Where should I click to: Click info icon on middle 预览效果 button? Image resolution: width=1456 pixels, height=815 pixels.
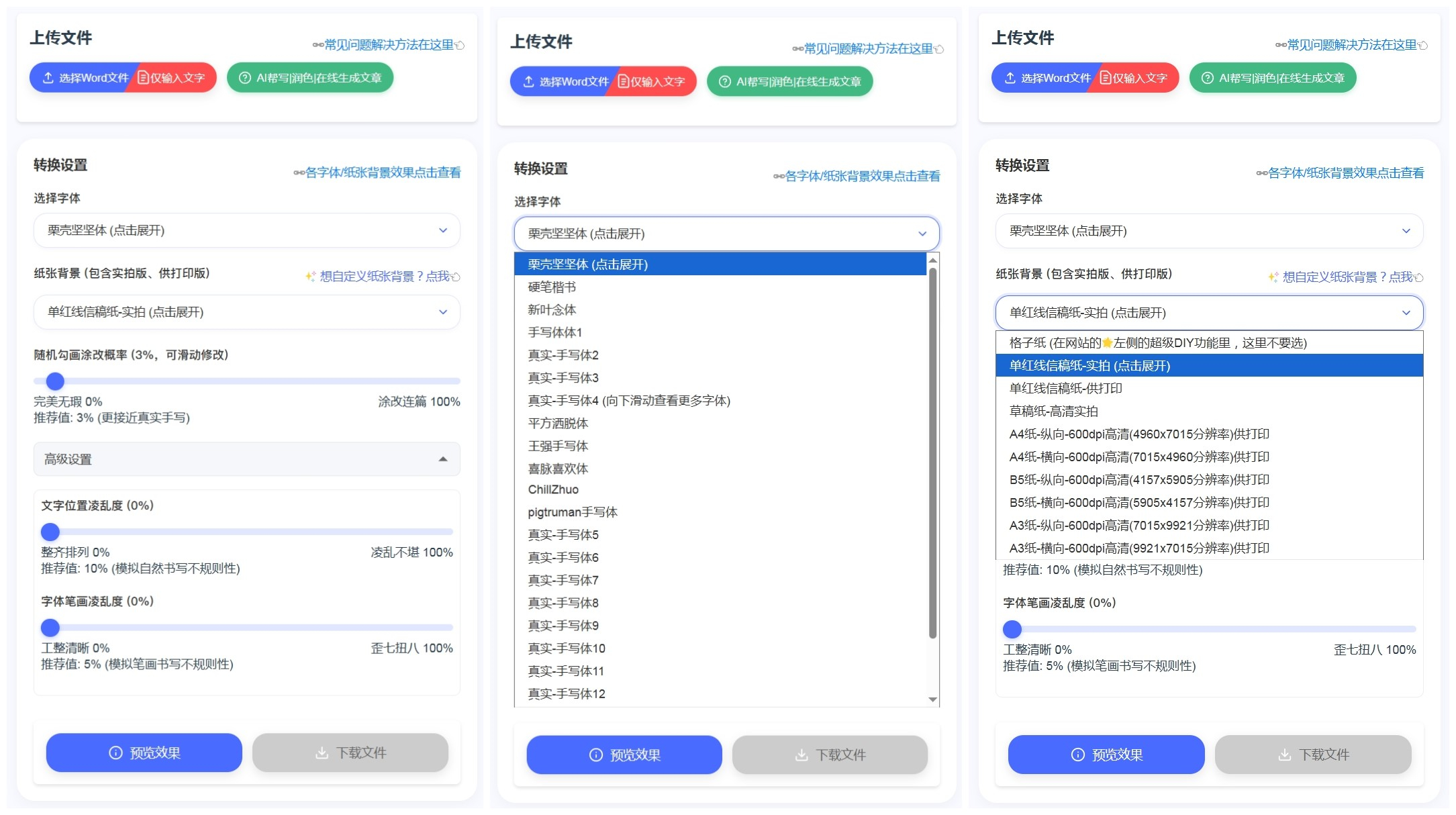point(595,755)
